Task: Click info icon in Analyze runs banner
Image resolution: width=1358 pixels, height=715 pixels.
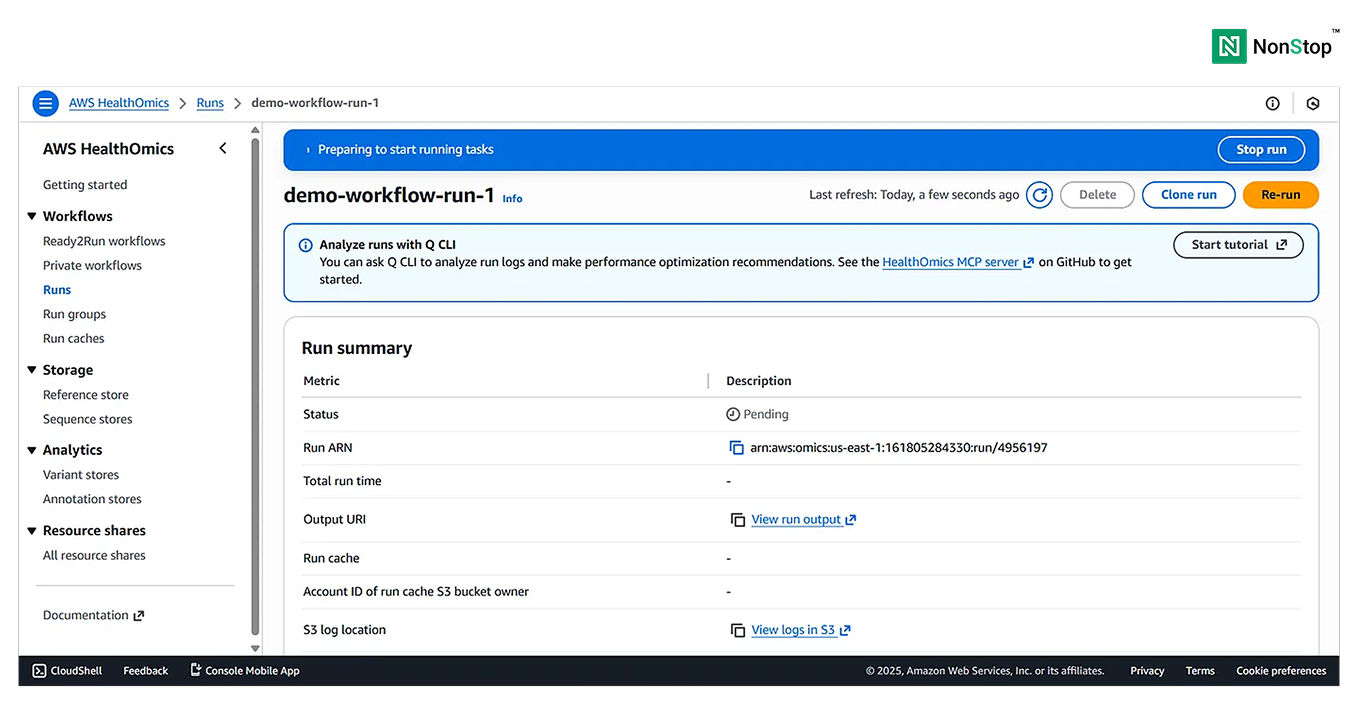Action: [x=306, y=245]
